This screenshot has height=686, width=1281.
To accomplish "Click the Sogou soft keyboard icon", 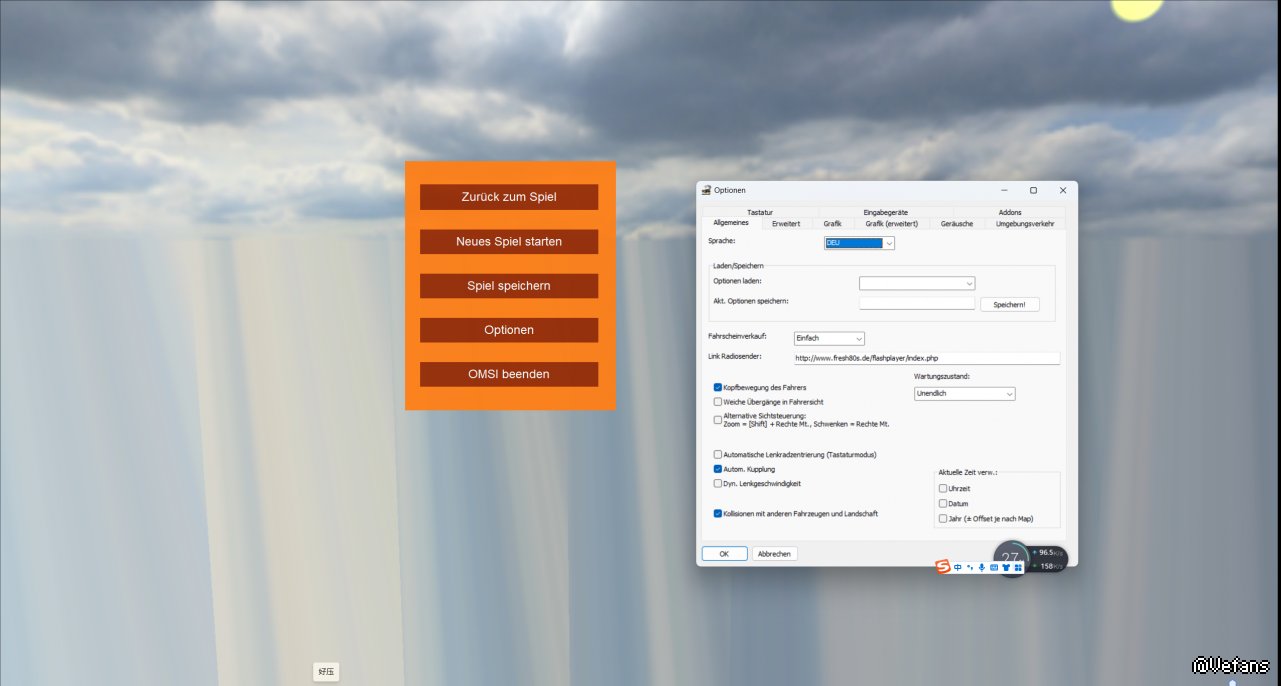I will [994, 568].
